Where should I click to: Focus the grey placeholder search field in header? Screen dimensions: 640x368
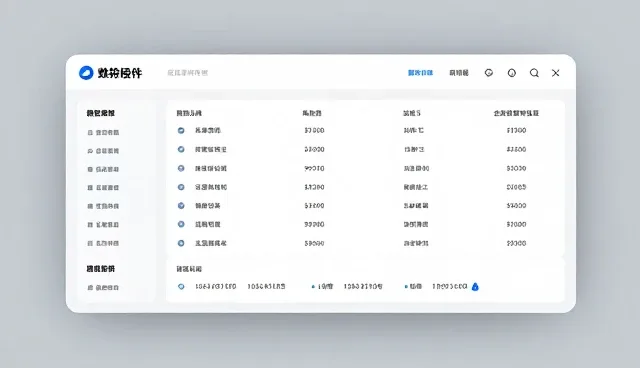point(187,73)
